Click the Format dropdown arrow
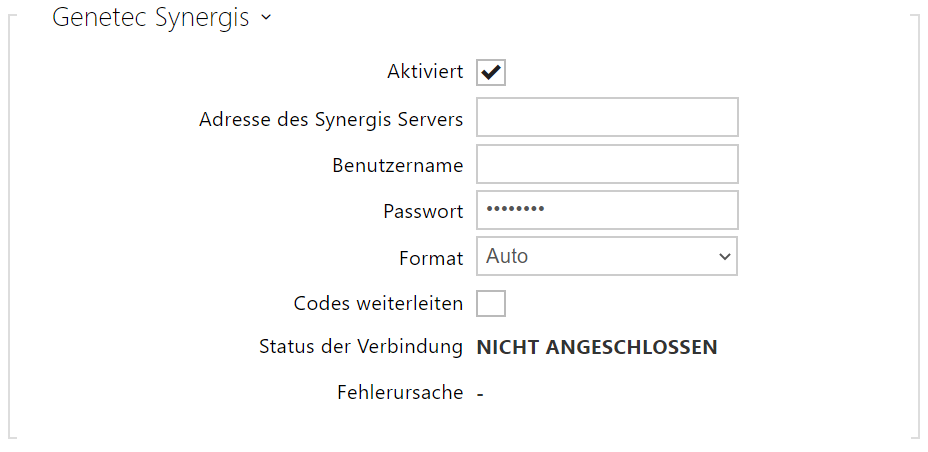 (x=725, y=257)
